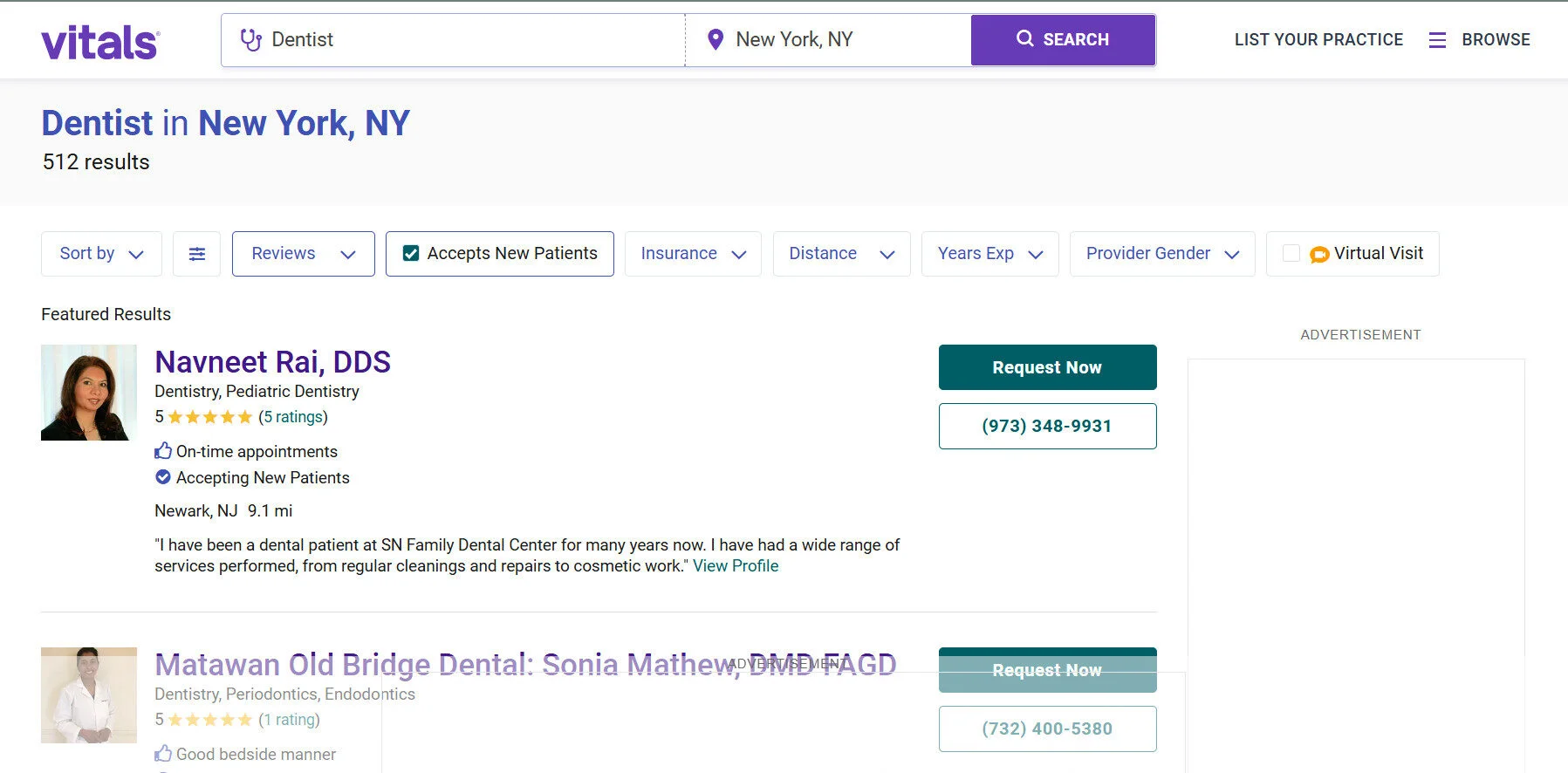Click the Vitals logo
Viewport: 1568px width, 773px height.
point(100,41)
